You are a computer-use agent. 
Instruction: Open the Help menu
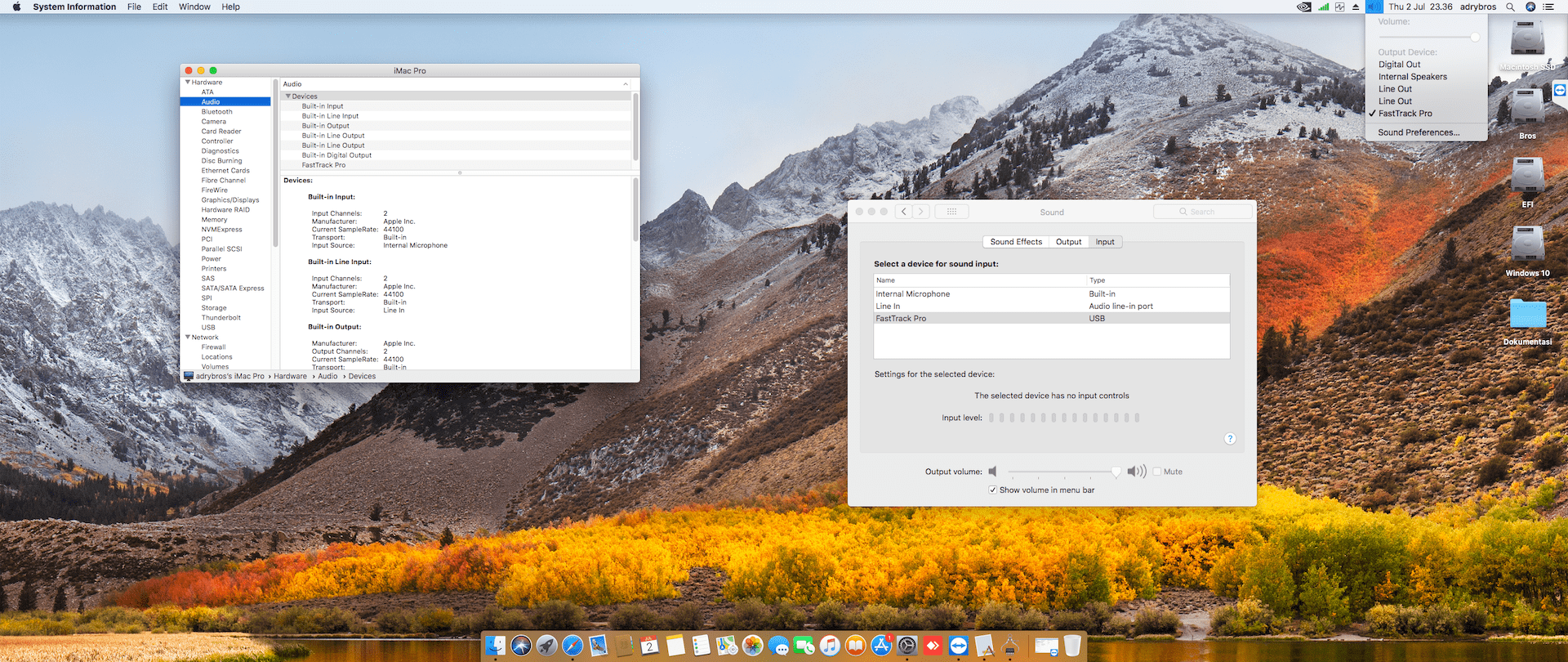231,7
